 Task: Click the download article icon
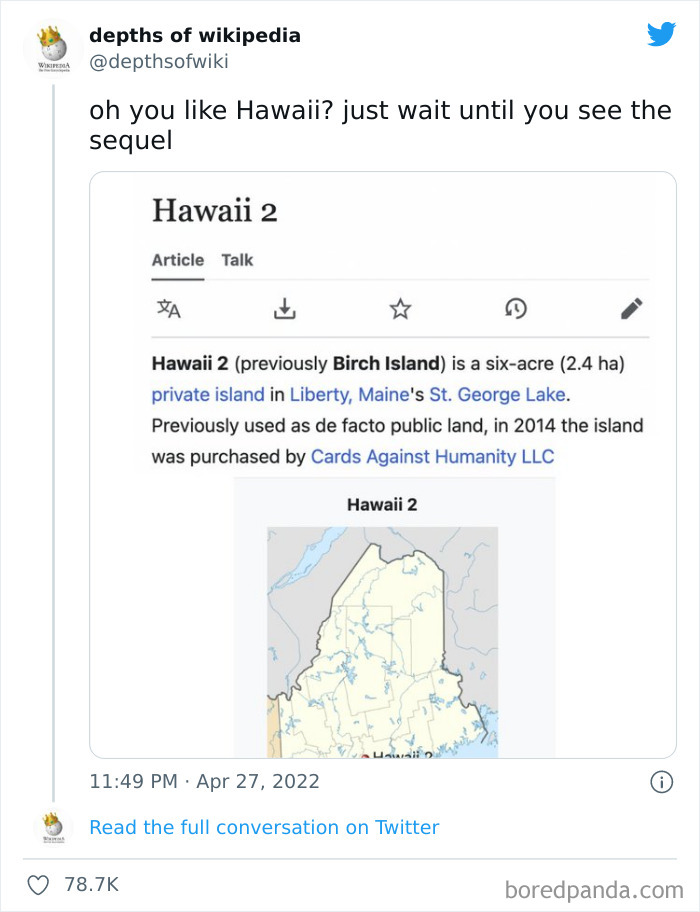point(284,310)
